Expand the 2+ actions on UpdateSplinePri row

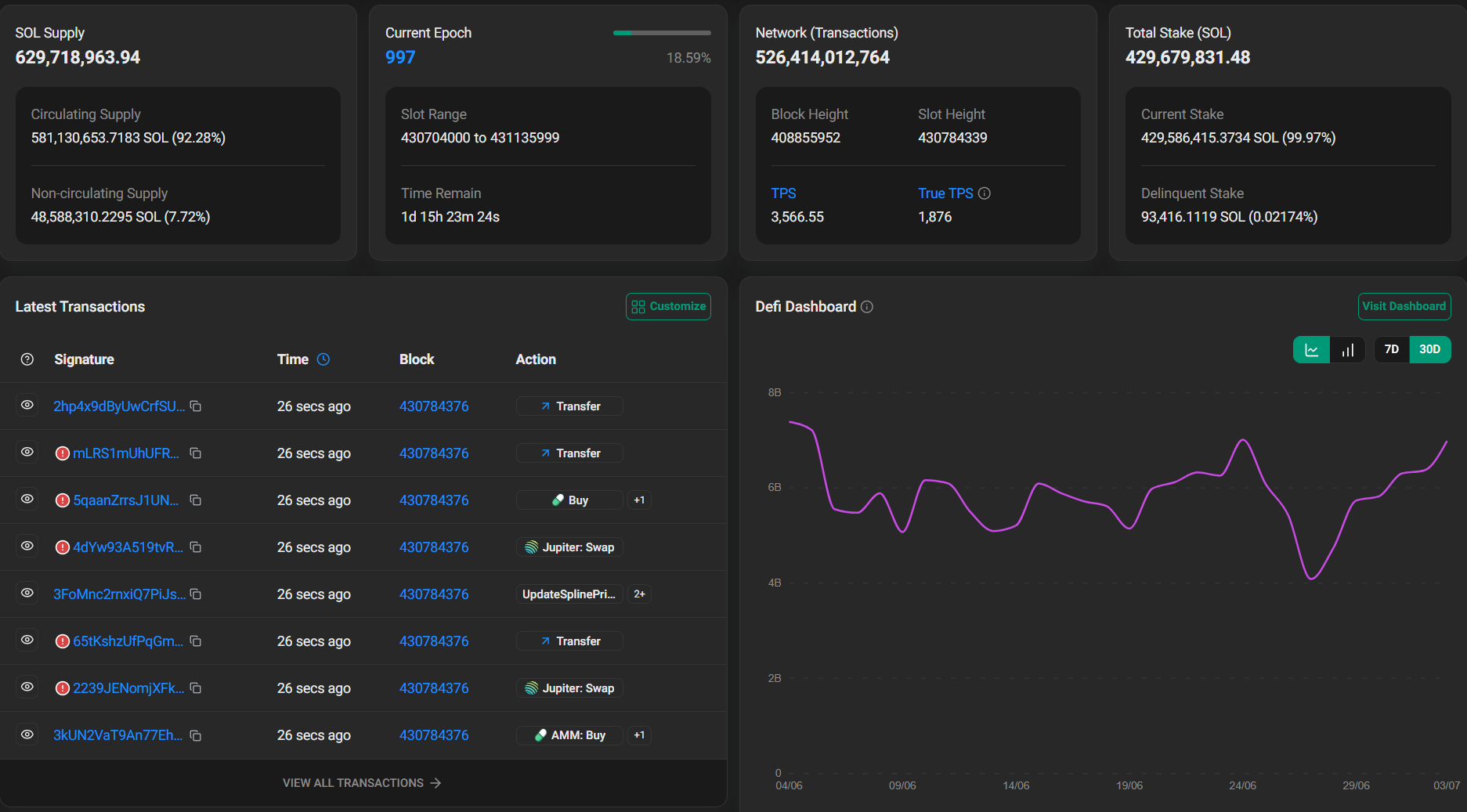pos(639,594)
